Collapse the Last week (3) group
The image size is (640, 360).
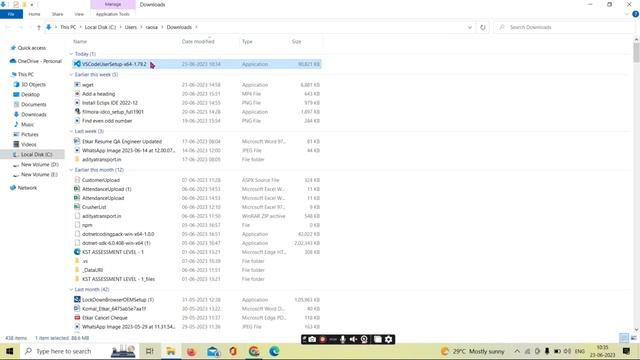pyautogui.click(x=71, y=131)
